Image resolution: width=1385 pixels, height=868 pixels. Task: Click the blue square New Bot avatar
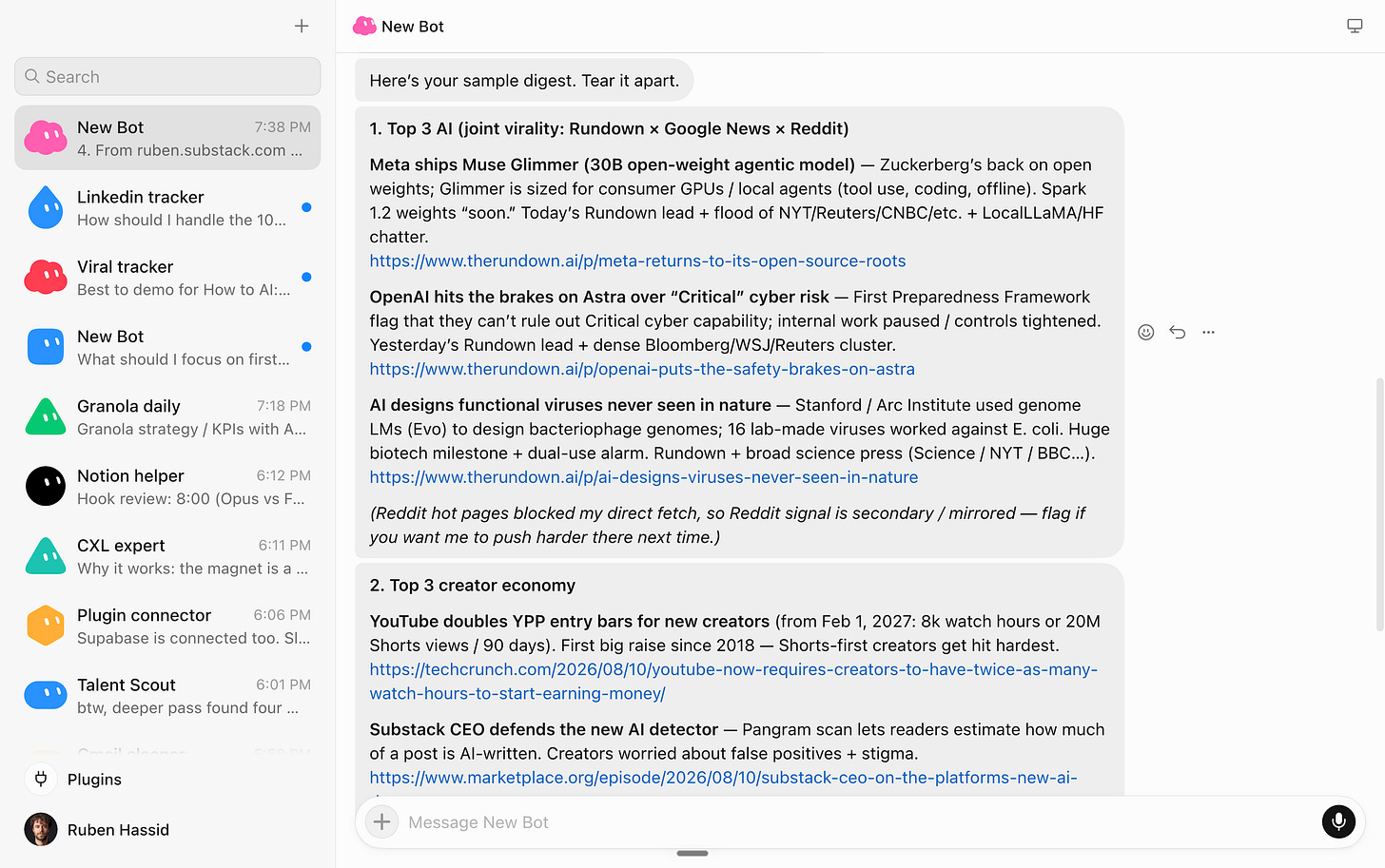[46, 347]
